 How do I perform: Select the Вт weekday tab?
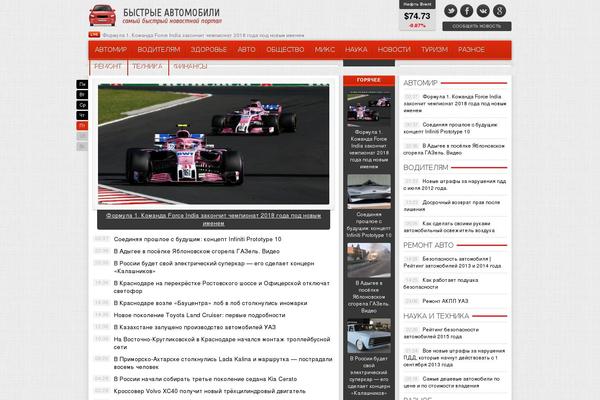[82, 95]
